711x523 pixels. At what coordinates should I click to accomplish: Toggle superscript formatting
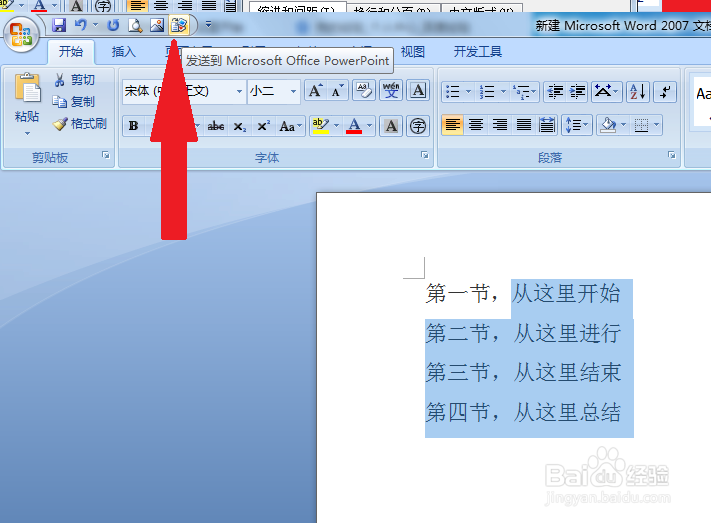click(263, 126)
